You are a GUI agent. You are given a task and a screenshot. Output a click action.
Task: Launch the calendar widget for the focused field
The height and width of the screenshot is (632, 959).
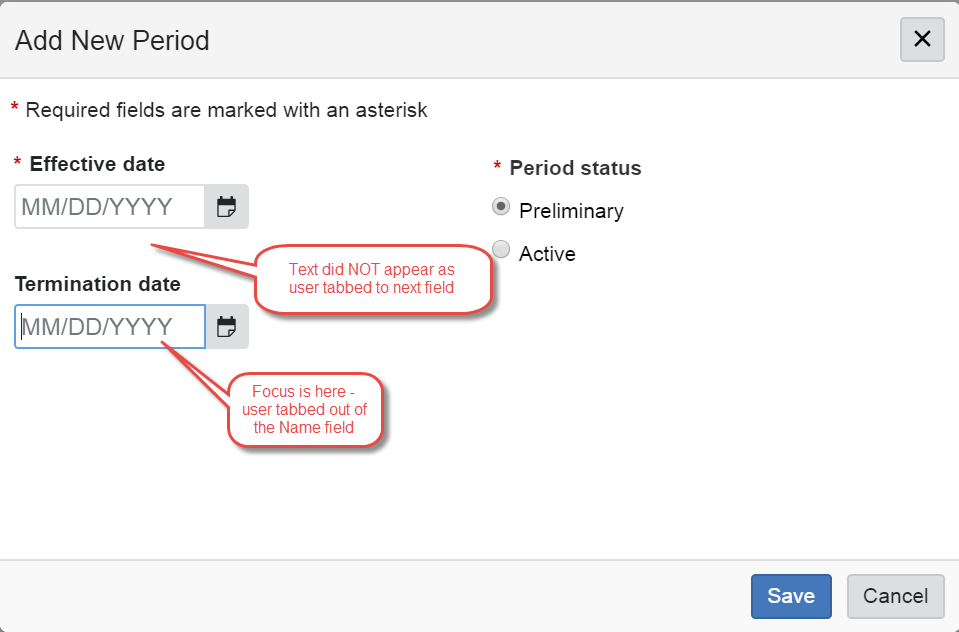click(226, 326)
